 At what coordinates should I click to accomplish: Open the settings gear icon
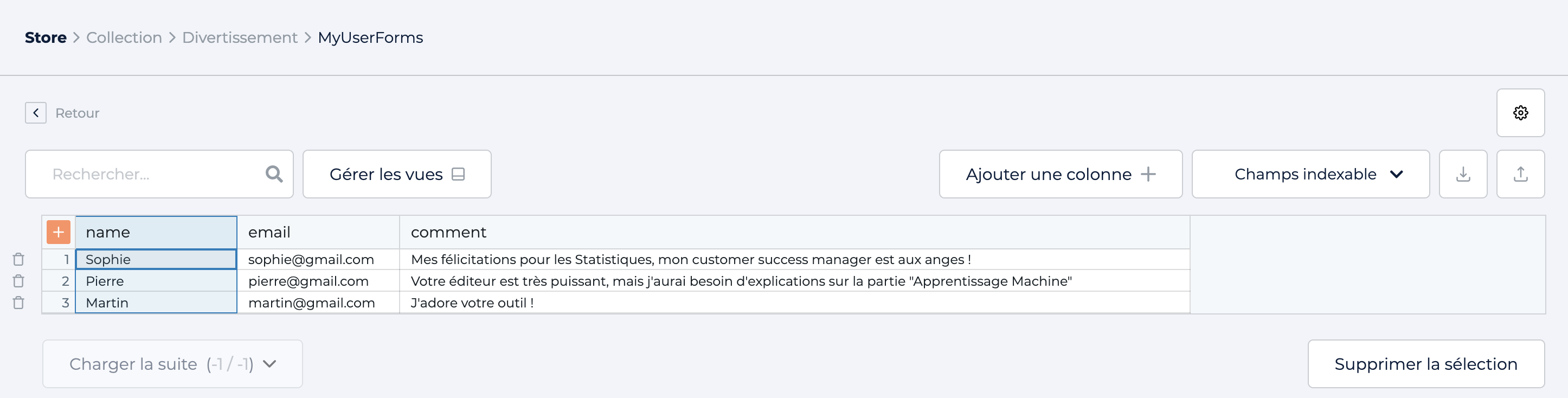pyautogui.click(x=1520, y=113)
